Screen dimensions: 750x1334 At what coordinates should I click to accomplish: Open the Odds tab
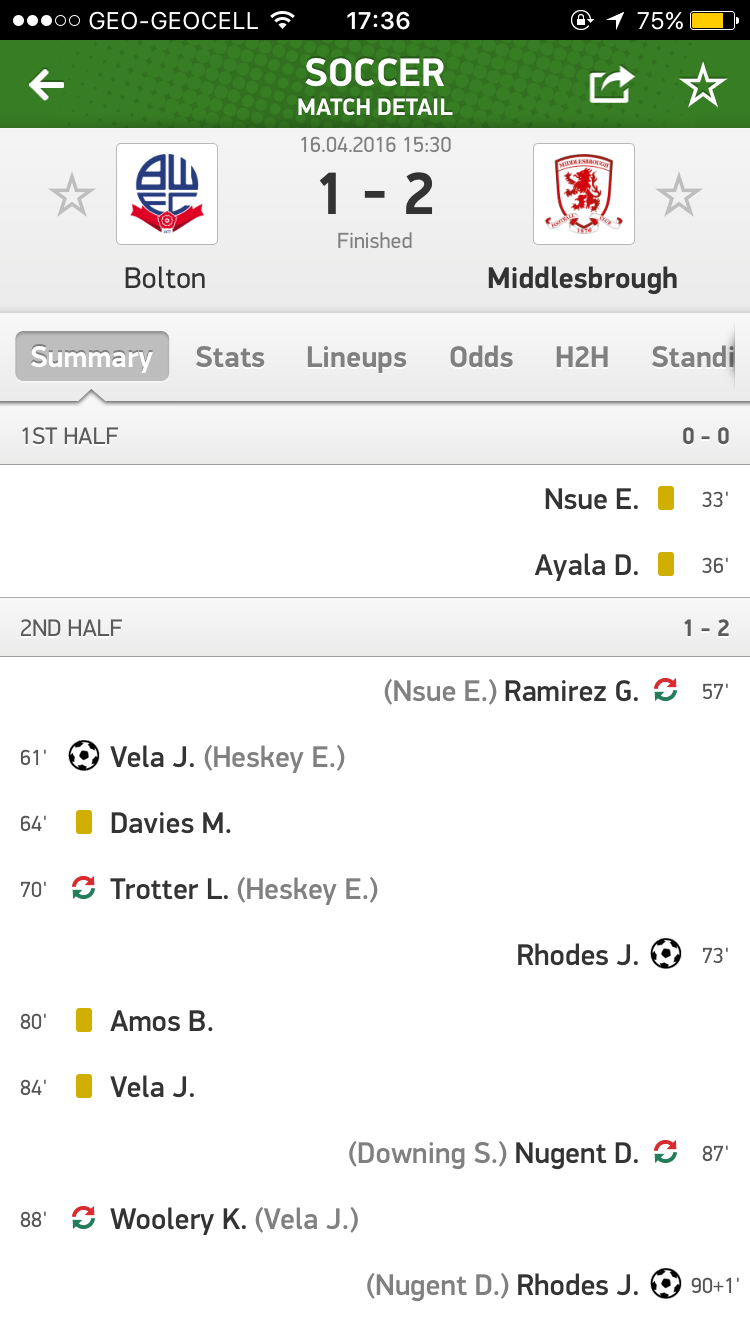click(x=481, y=357)
